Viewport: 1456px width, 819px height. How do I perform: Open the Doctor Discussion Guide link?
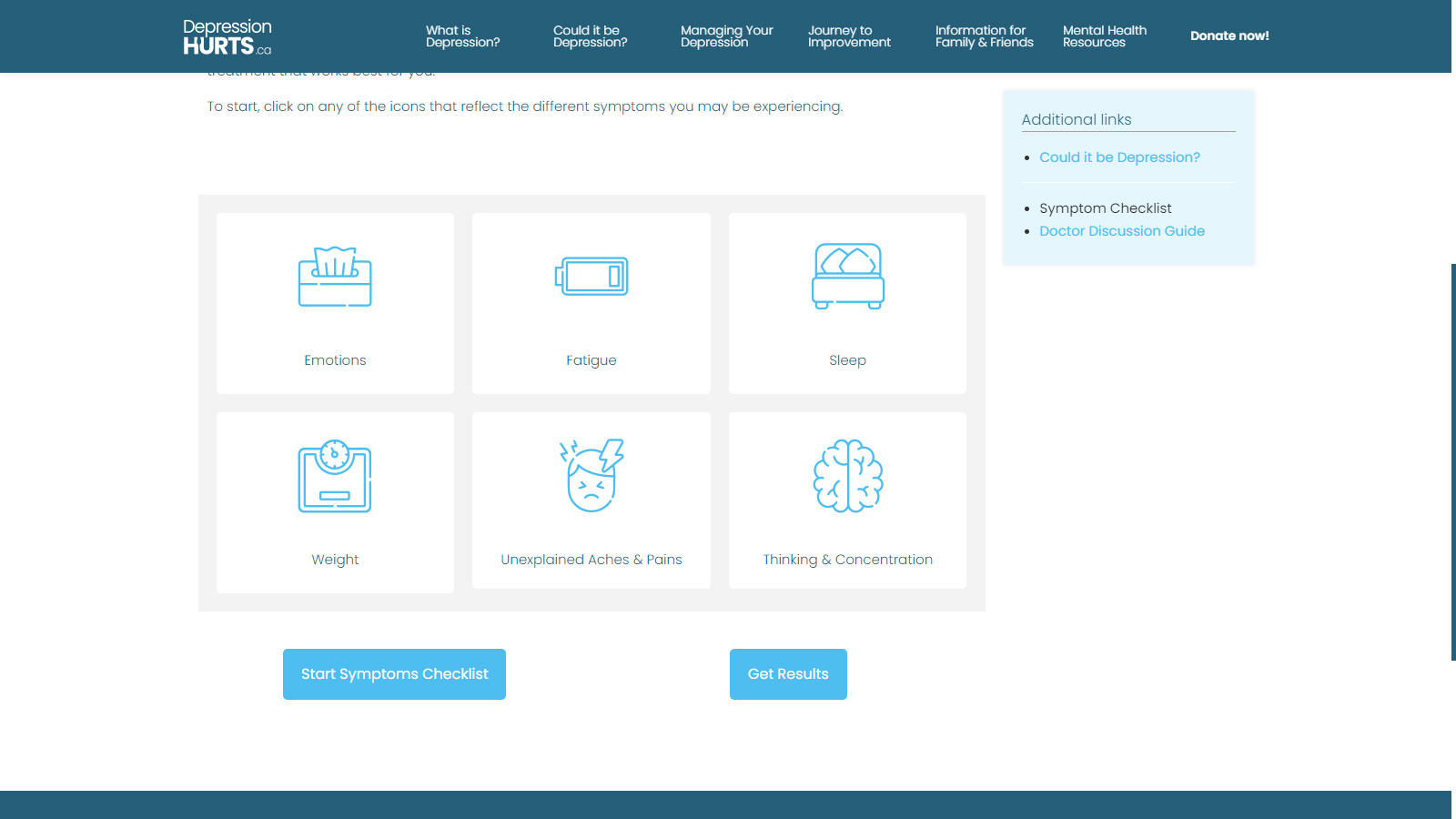click(x=1121, y=231)
